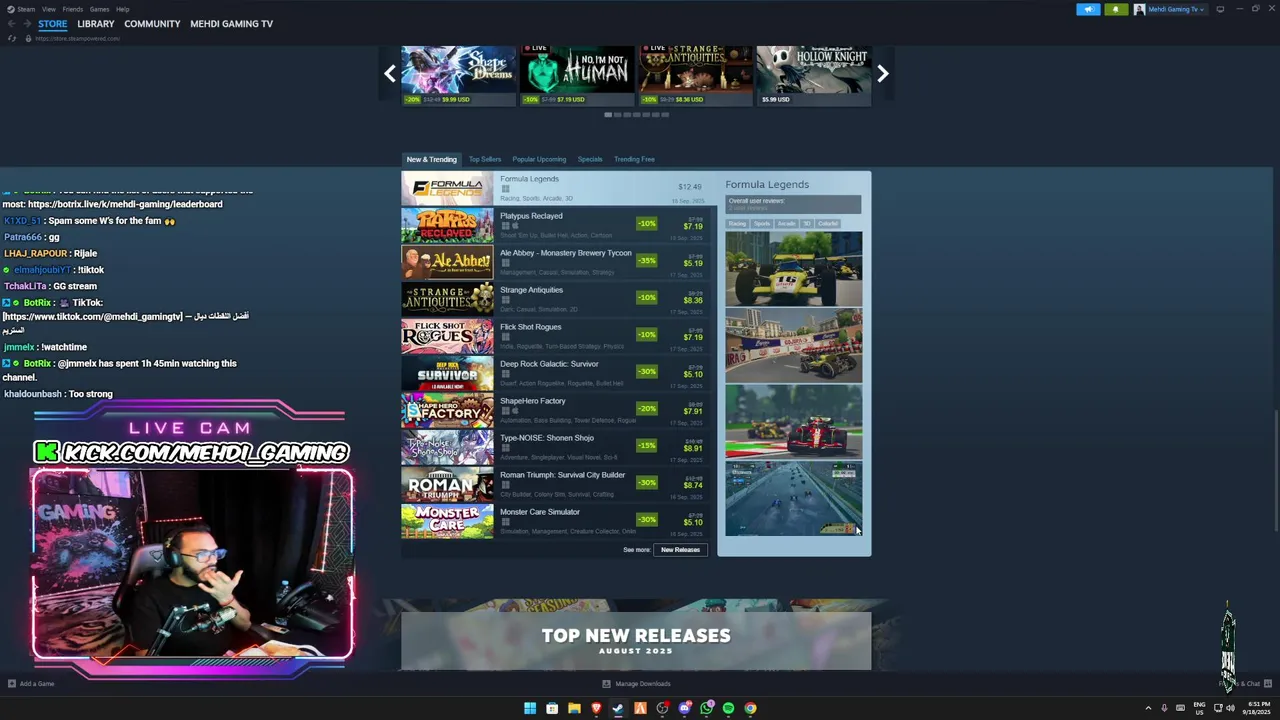The height and width of the screenshot is (720, 1280).
Task: Go to the LIBRARY section
Action: point(96,24)
